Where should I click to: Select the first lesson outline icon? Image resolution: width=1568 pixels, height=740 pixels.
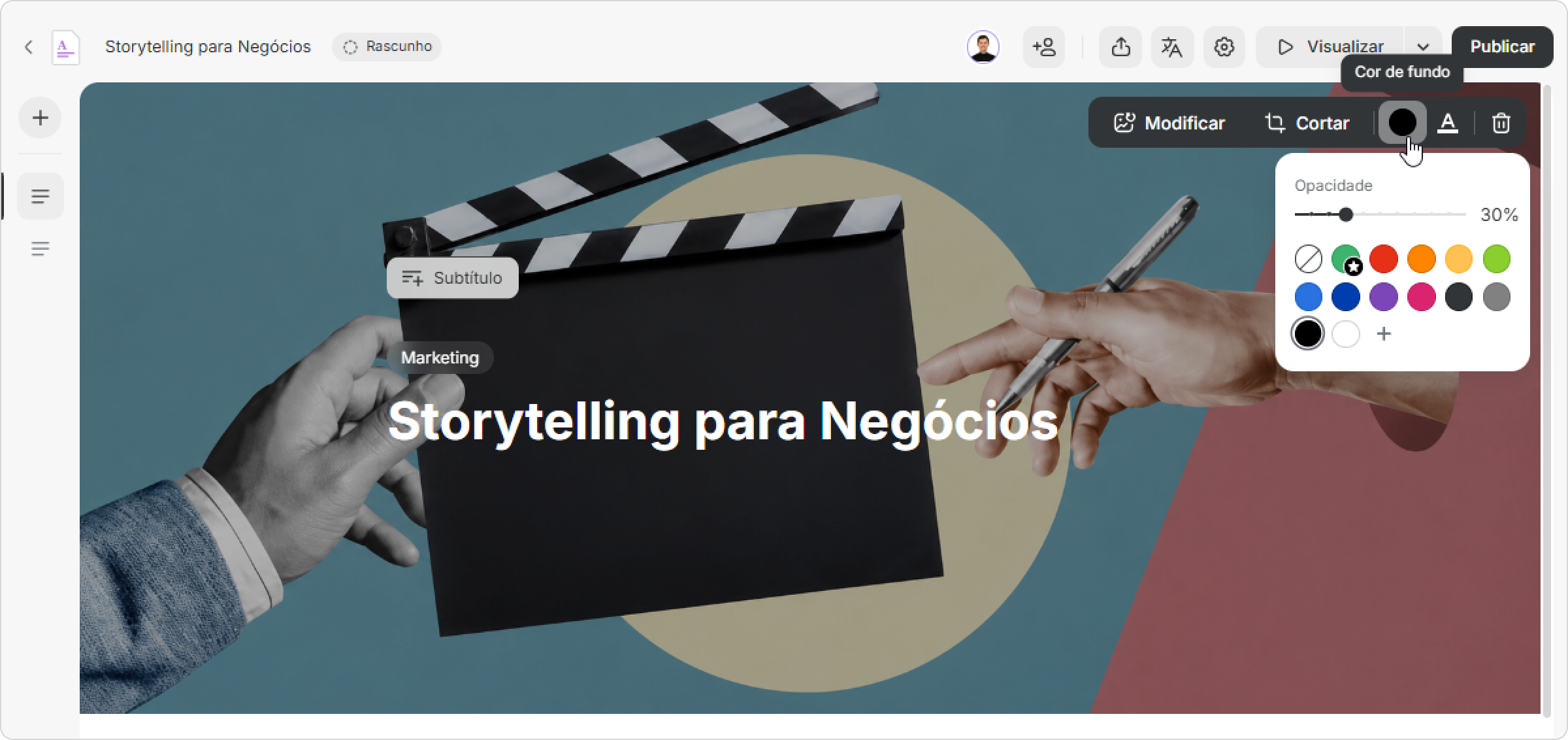pyautogui.click(x=41, y=196)
